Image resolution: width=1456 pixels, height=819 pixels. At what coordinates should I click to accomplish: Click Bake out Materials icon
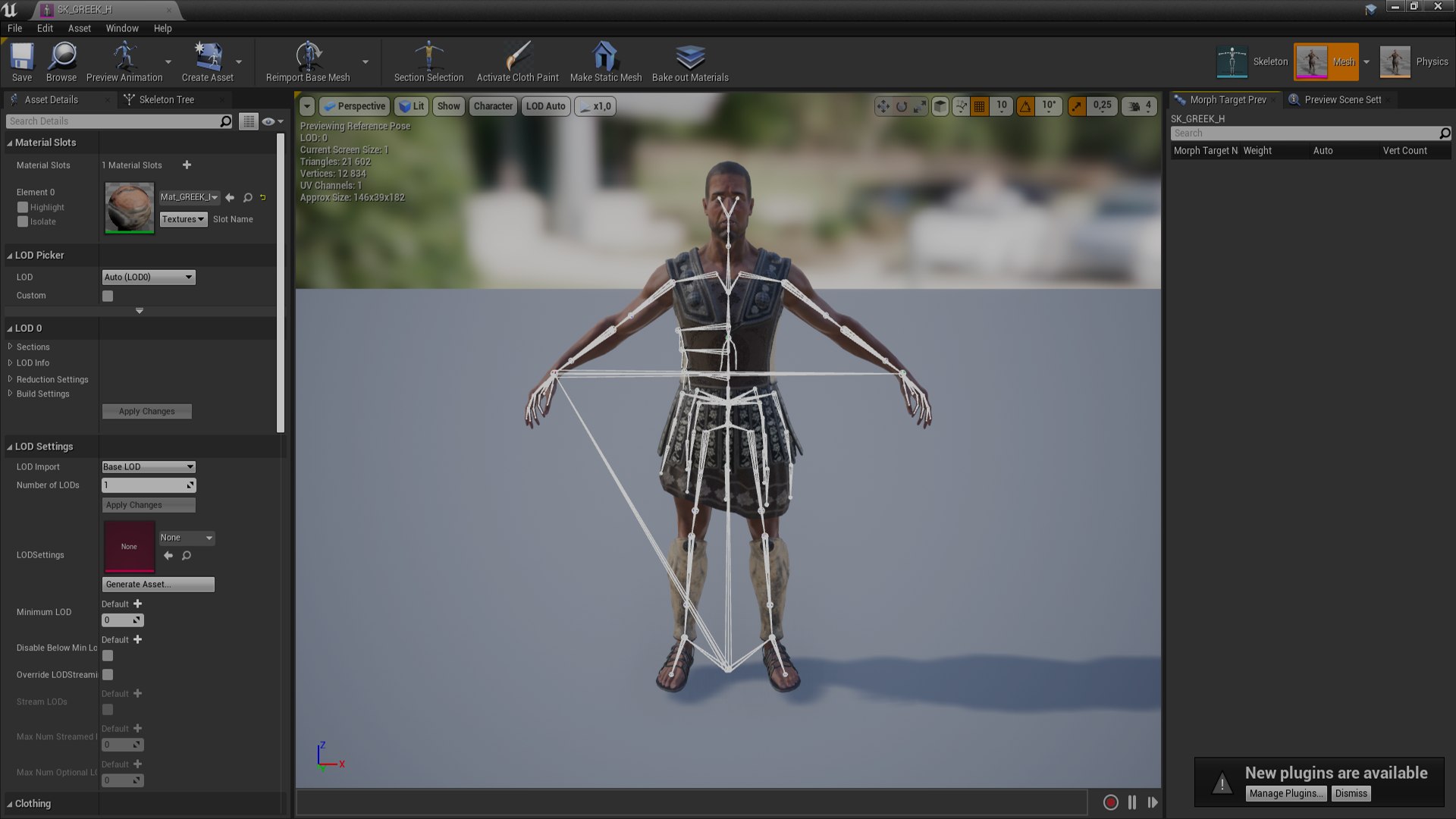click(690, 58)
